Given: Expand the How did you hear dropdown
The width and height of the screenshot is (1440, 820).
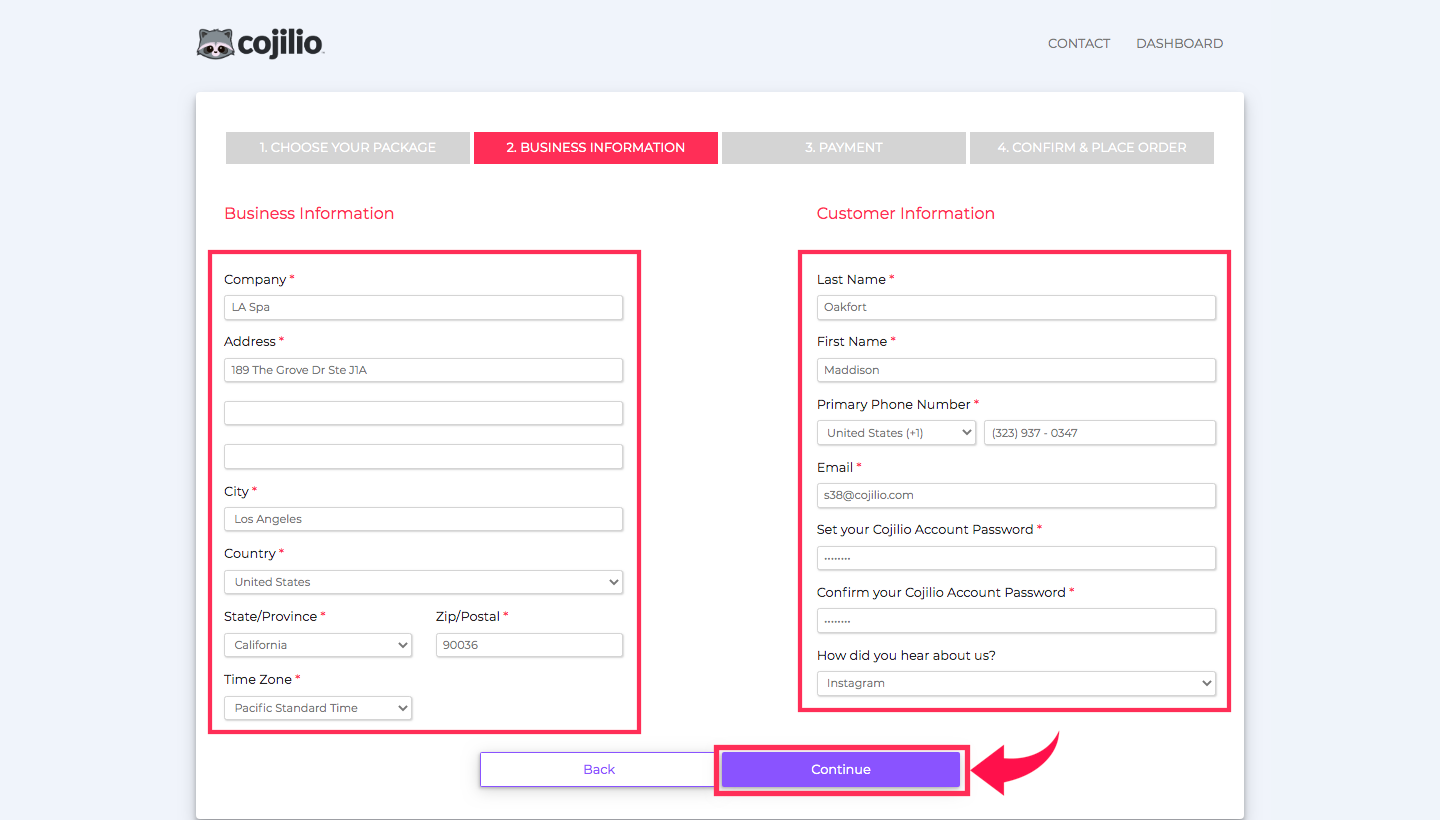Looking at the screenshot, I should point(1016,683).
